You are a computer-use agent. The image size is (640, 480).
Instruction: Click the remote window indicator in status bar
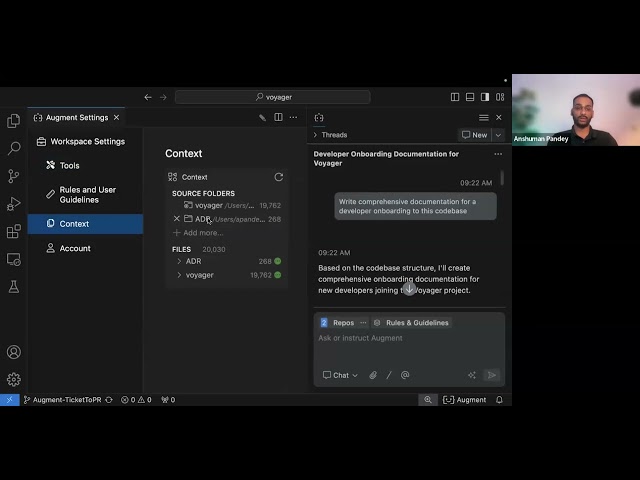9,400
